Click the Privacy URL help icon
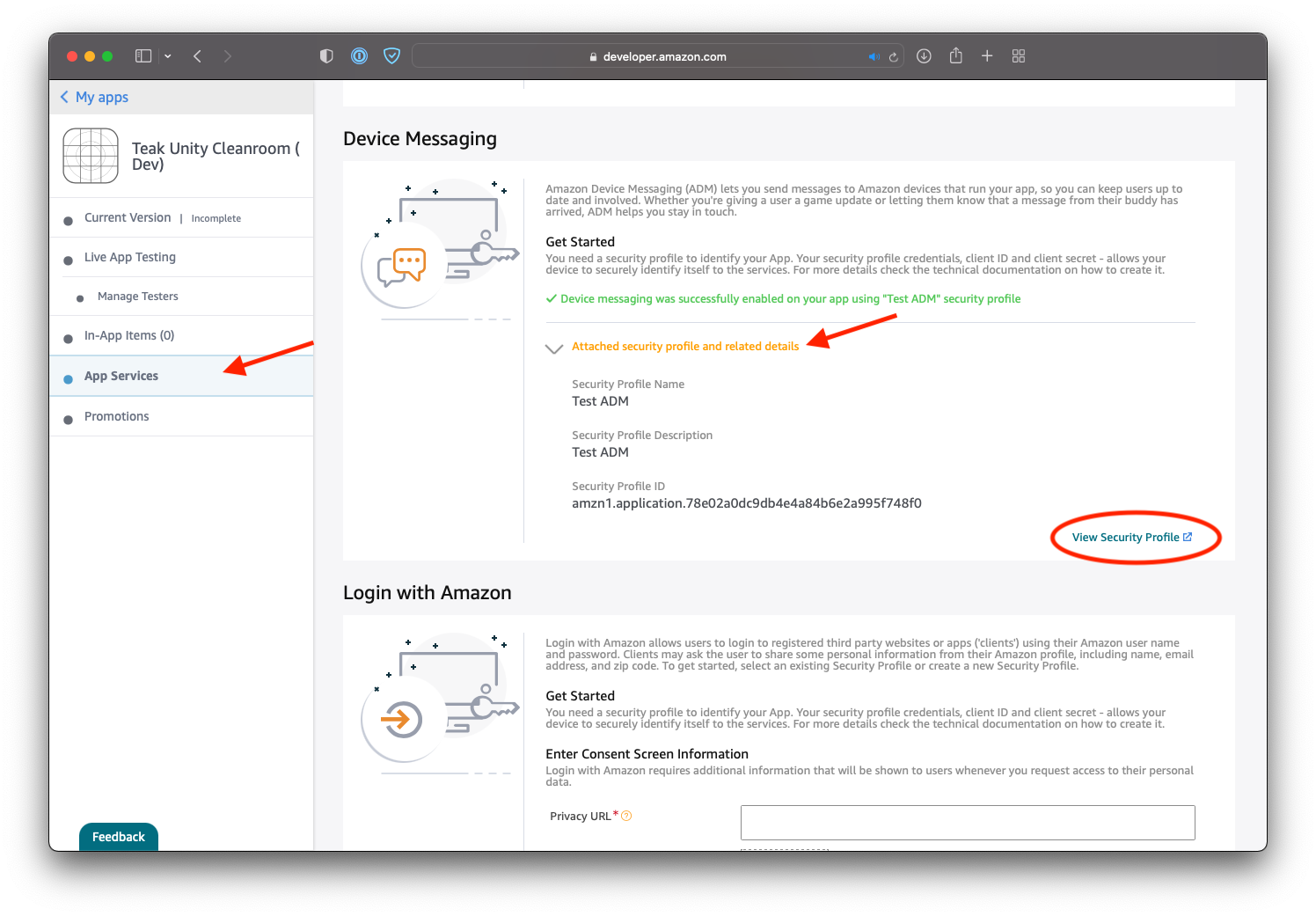Screen dimensions: 1316x916 626,816
